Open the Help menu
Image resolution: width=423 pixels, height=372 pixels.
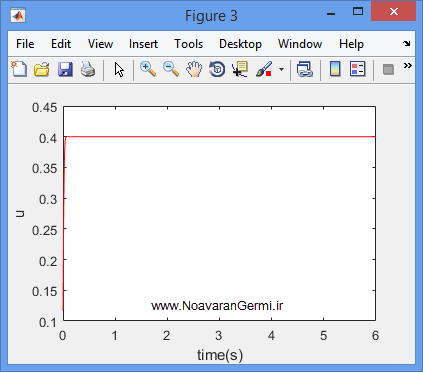[351, 44]
